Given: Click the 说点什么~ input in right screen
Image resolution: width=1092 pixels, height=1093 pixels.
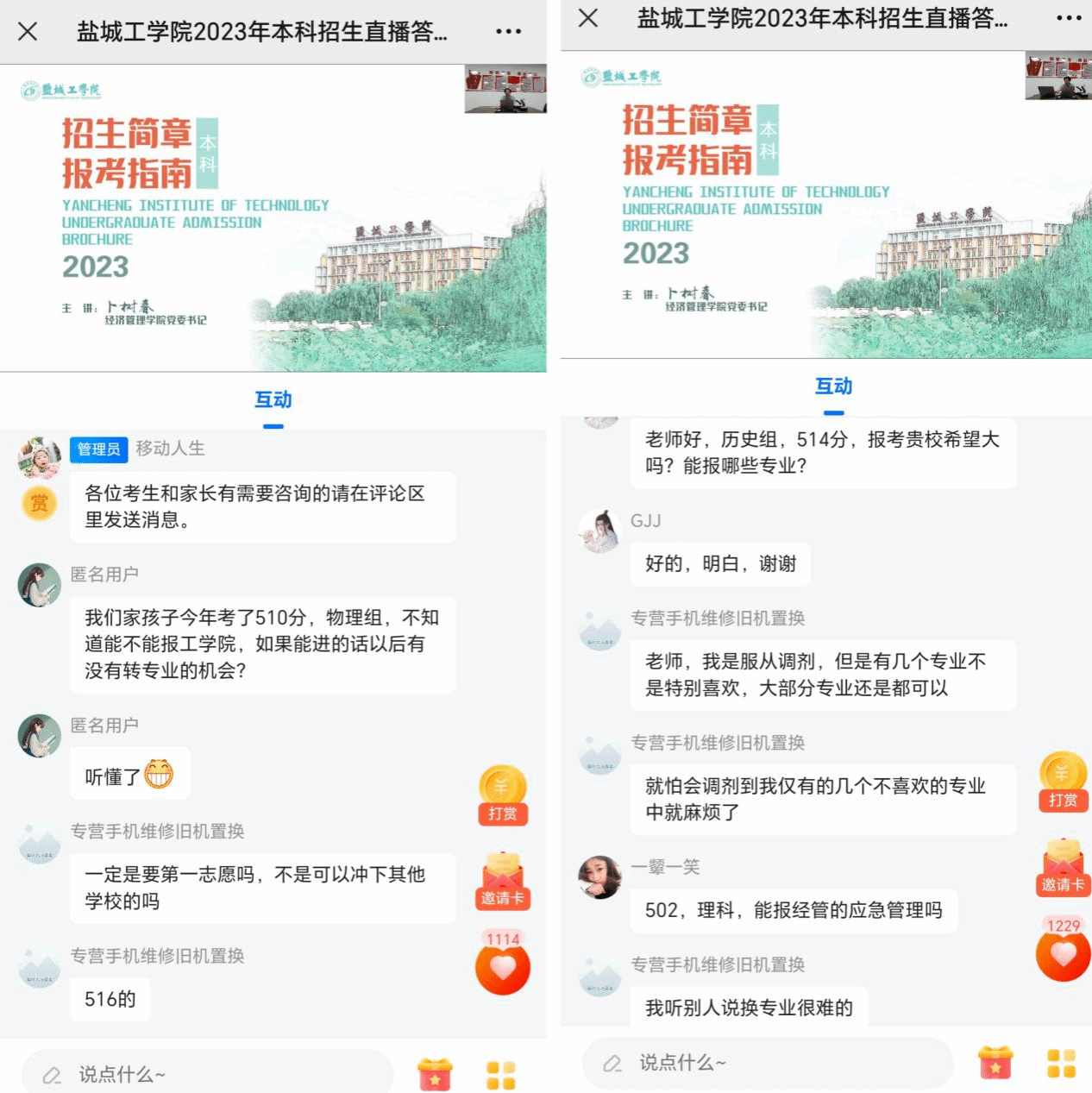Looking at the screenshot, I should coord(768,1062).
